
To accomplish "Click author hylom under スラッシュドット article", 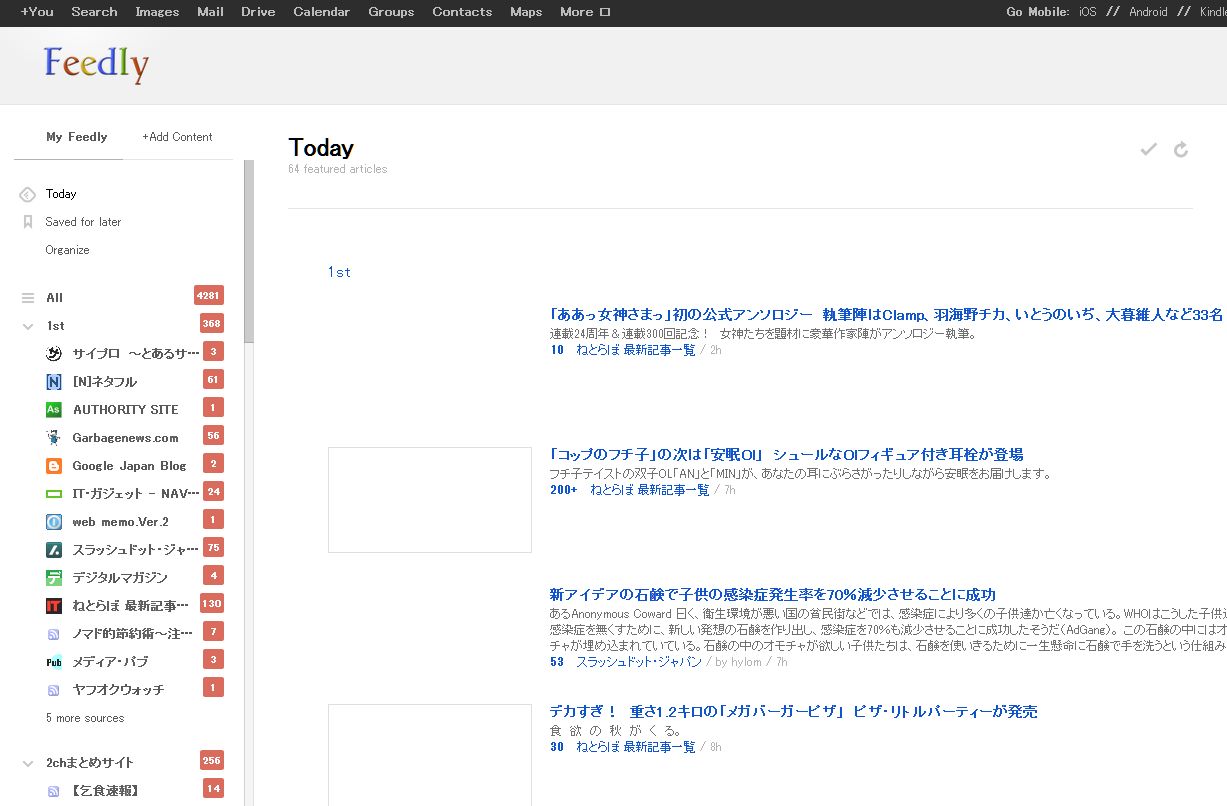I will pos(746,662).
